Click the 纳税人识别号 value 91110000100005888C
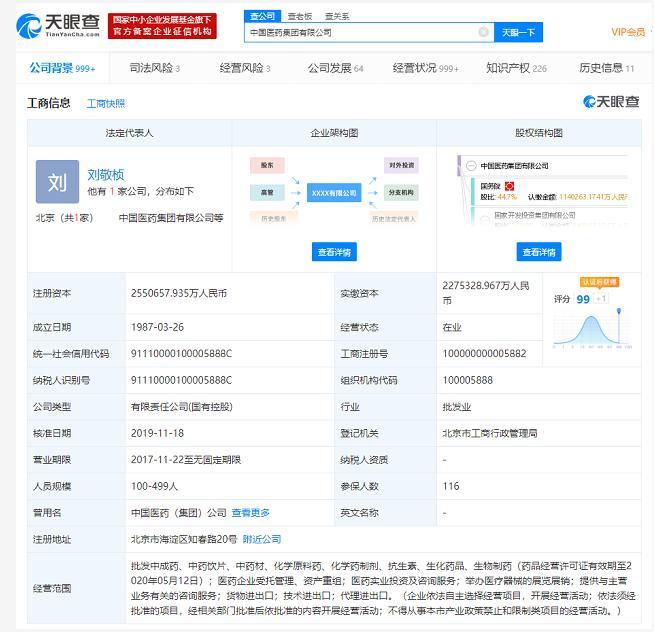The width and height of the screenshot is (654, 632). pyautogui.click(x=181, y=380)
